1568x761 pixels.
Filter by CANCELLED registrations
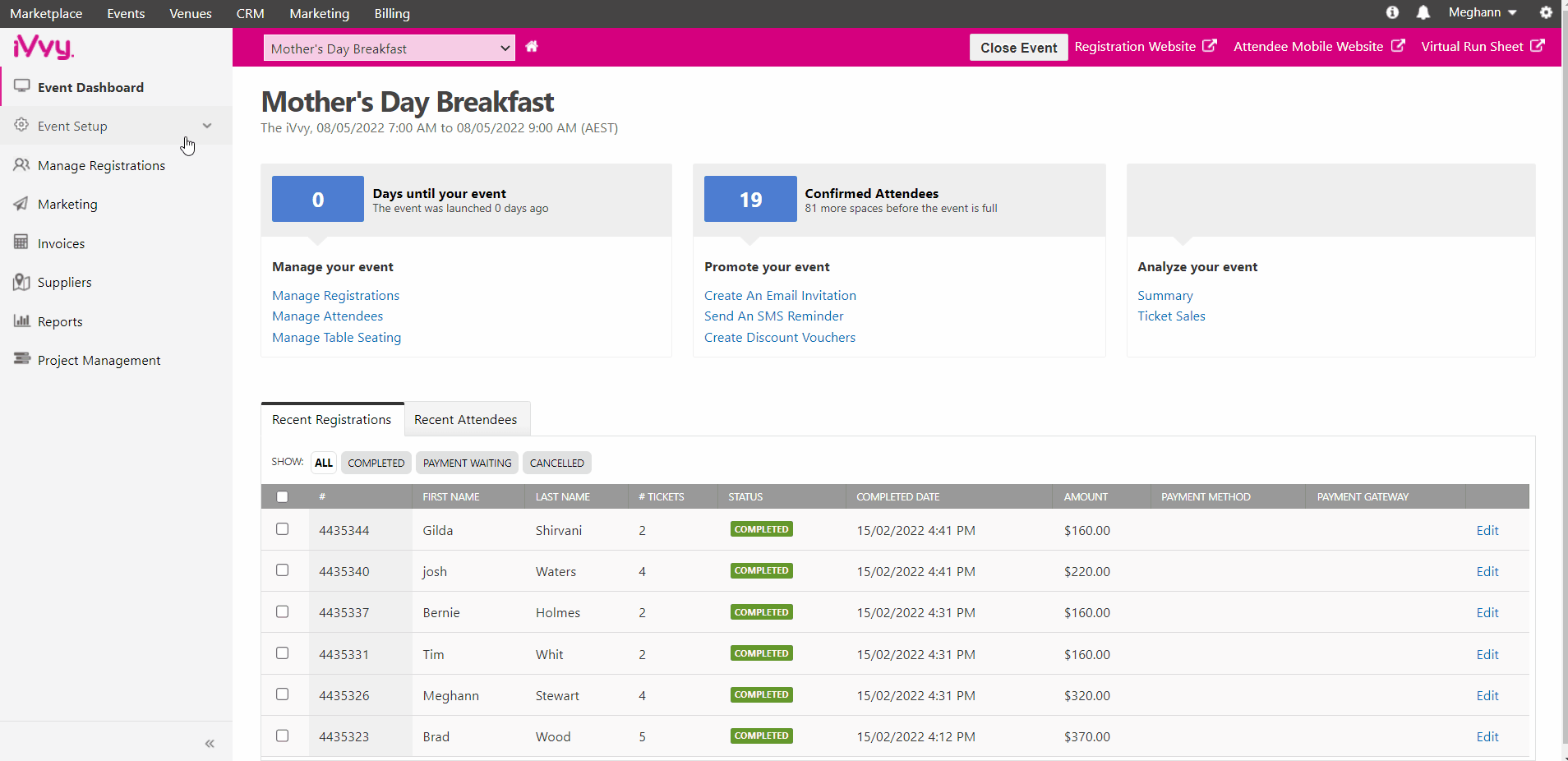tap(557, 463)
